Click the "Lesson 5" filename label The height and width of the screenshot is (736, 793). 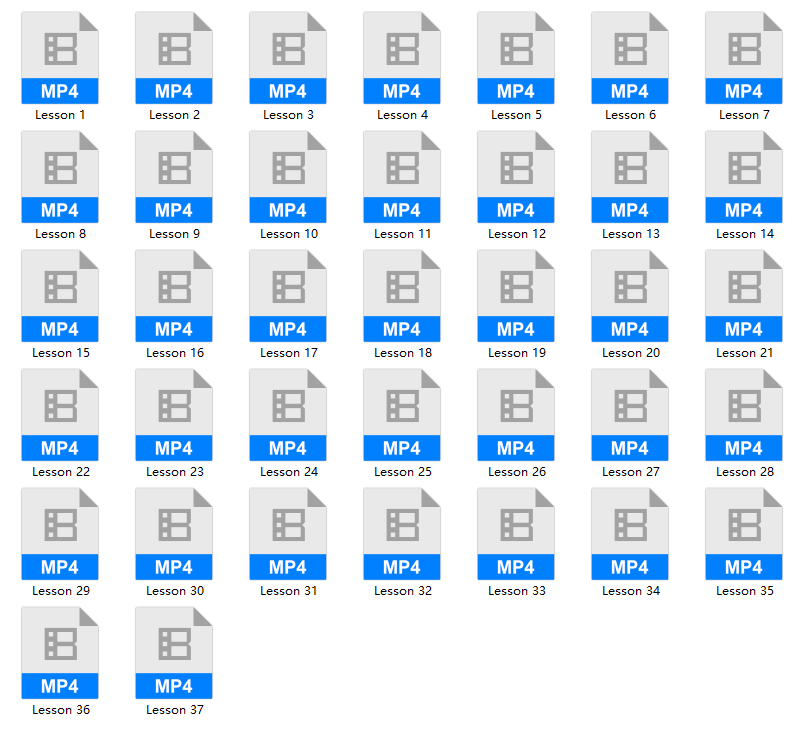click(516, 115)
